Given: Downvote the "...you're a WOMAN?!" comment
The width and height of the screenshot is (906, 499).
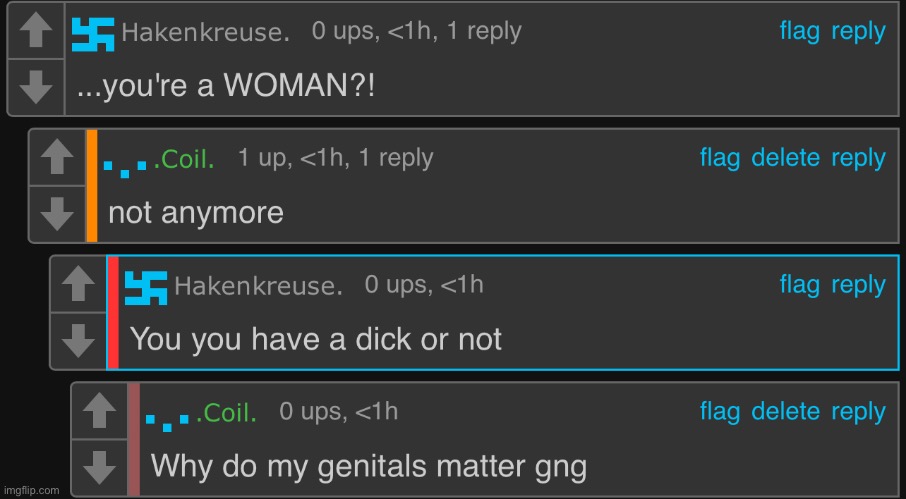Looking at the screenshot, I should tap(36, 87).
